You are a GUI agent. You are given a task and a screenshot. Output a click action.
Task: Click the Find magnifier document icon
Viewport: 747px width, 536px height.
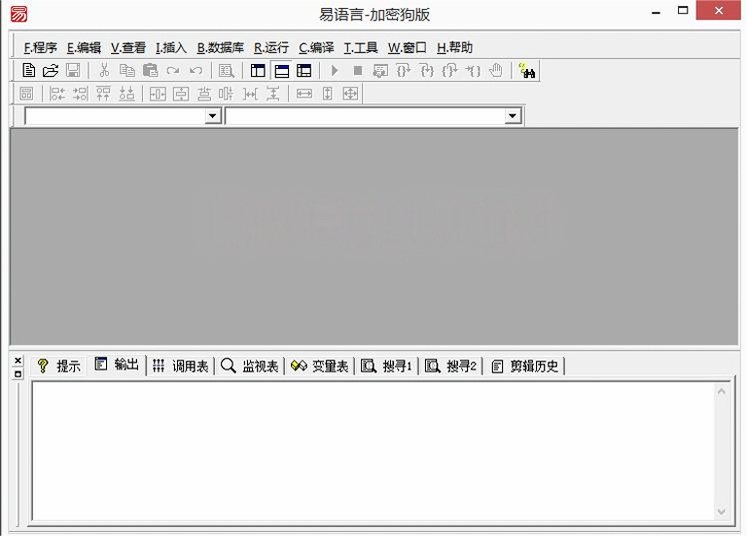pyautogui.click(x=226, y=71)
